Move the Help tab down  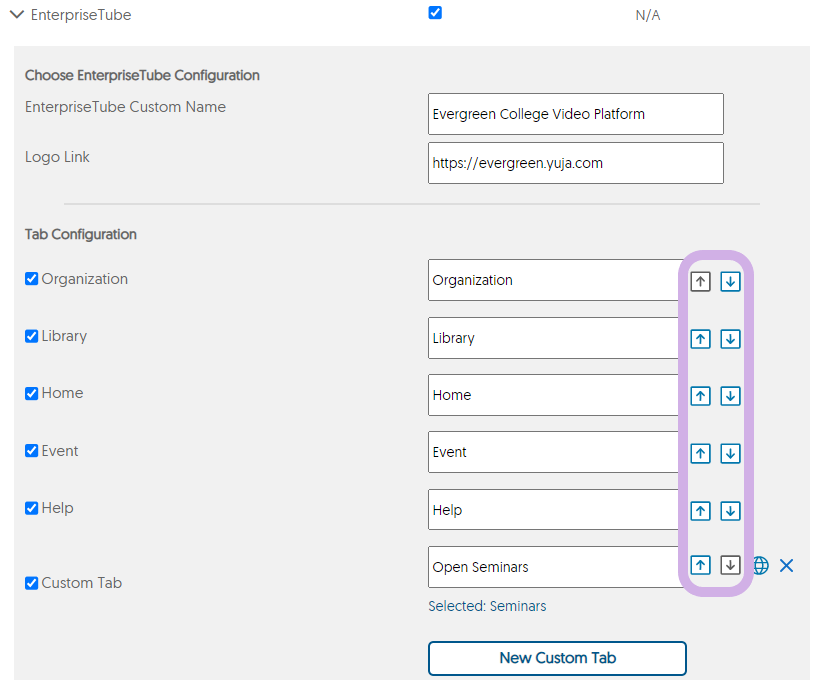[730, 510]
